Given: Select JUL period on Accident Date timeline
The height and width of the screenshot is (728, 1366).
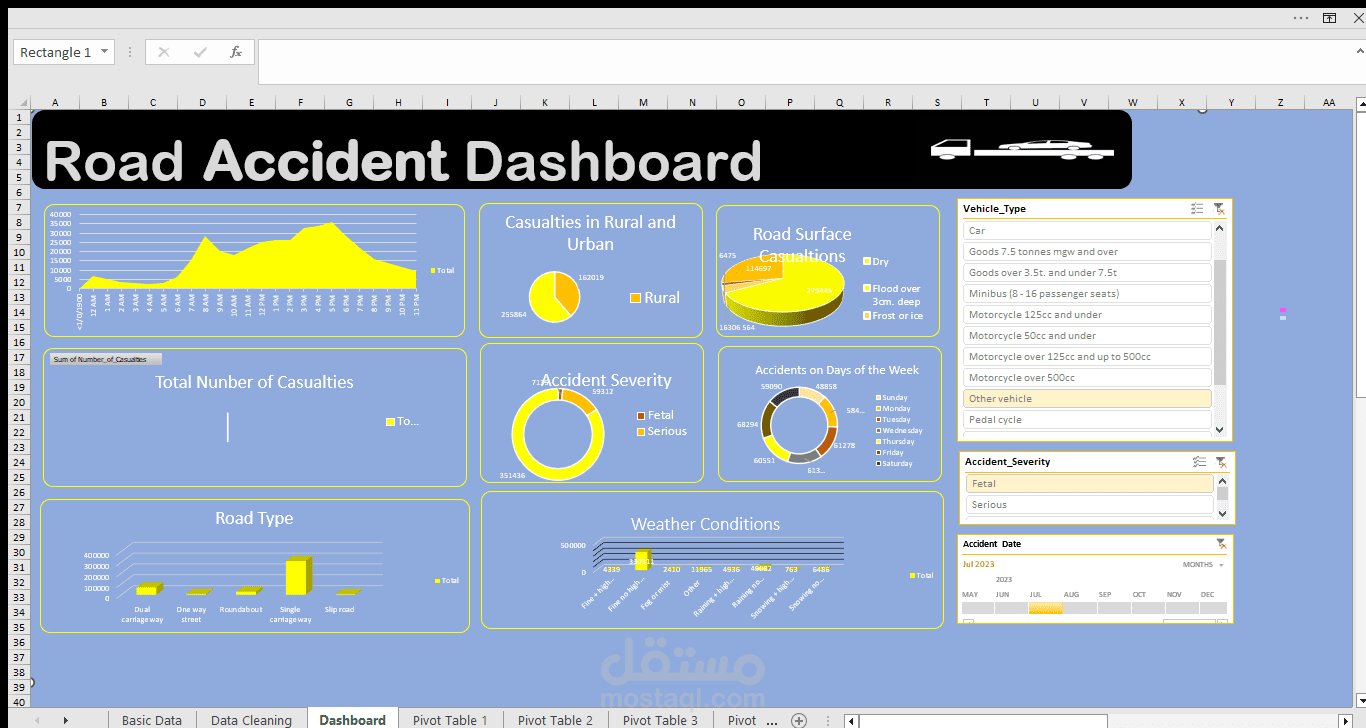Looking at the screenshot, I should point(1045,607).
